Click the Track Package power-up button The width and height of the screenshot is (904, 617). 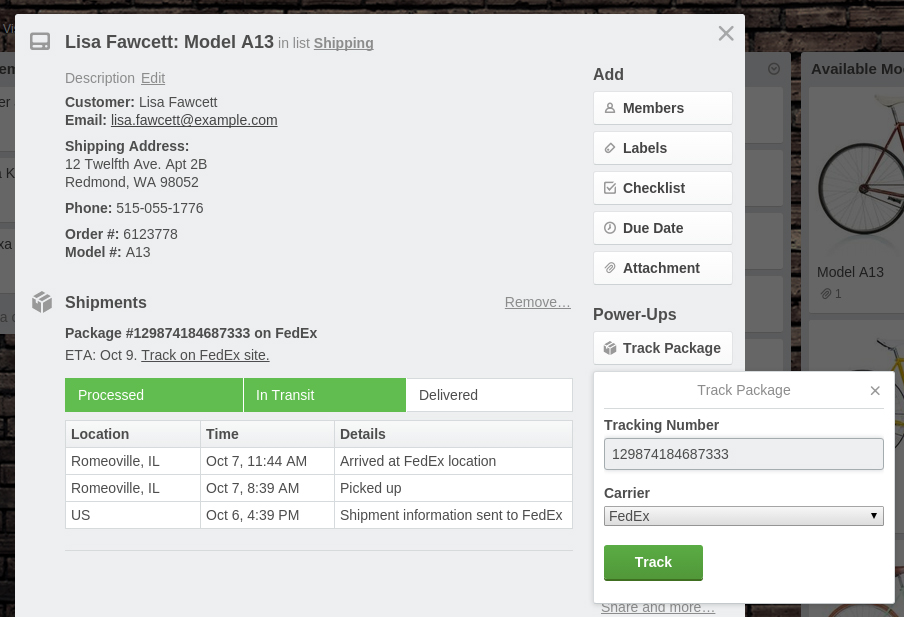pos(662,348)
